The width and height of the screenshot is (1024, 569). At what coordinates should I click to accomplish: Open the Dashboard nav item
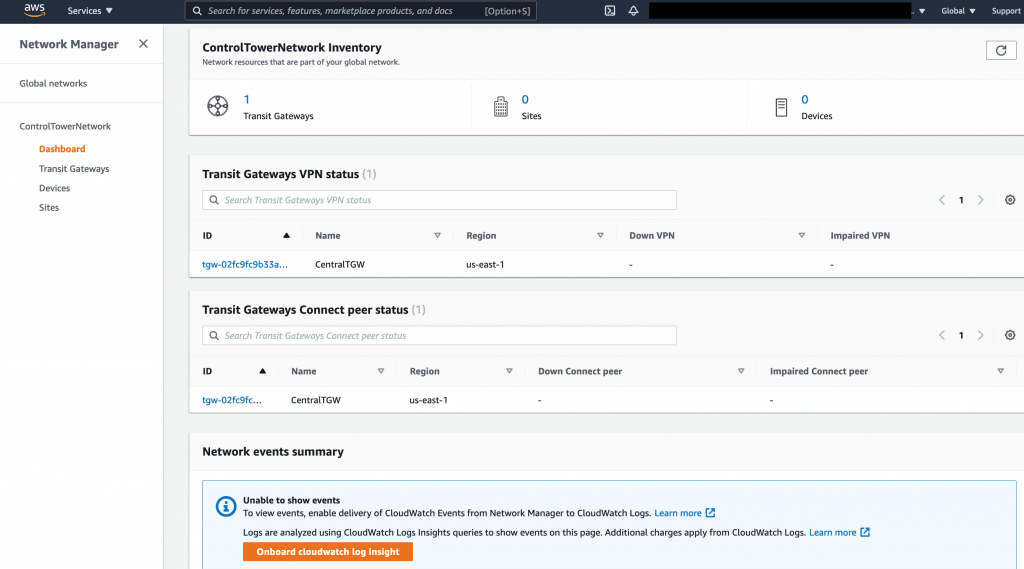pos(62,149)
